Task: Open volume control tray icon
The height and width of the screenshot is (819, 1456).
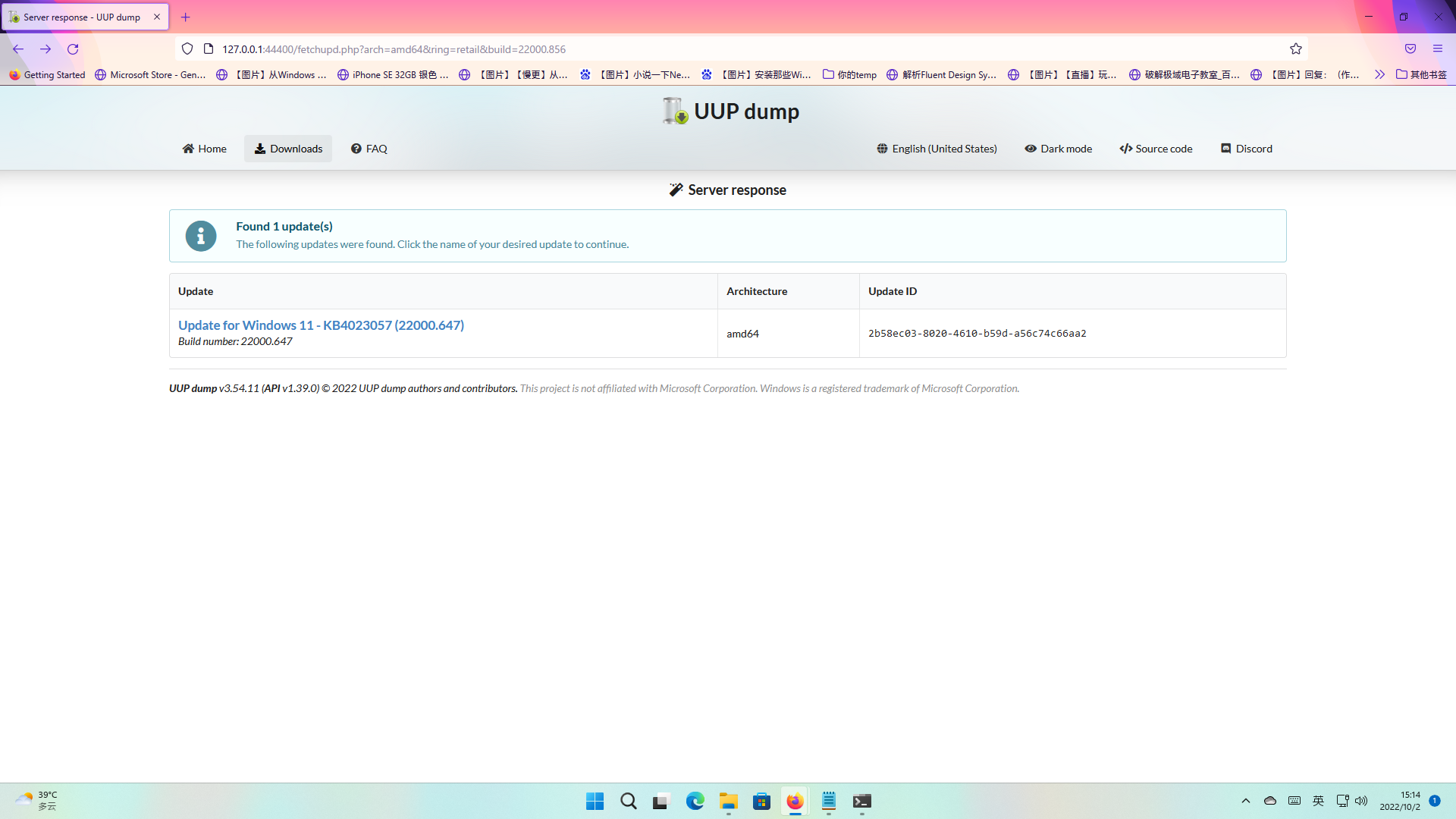Action: [x=1361, y=801]
